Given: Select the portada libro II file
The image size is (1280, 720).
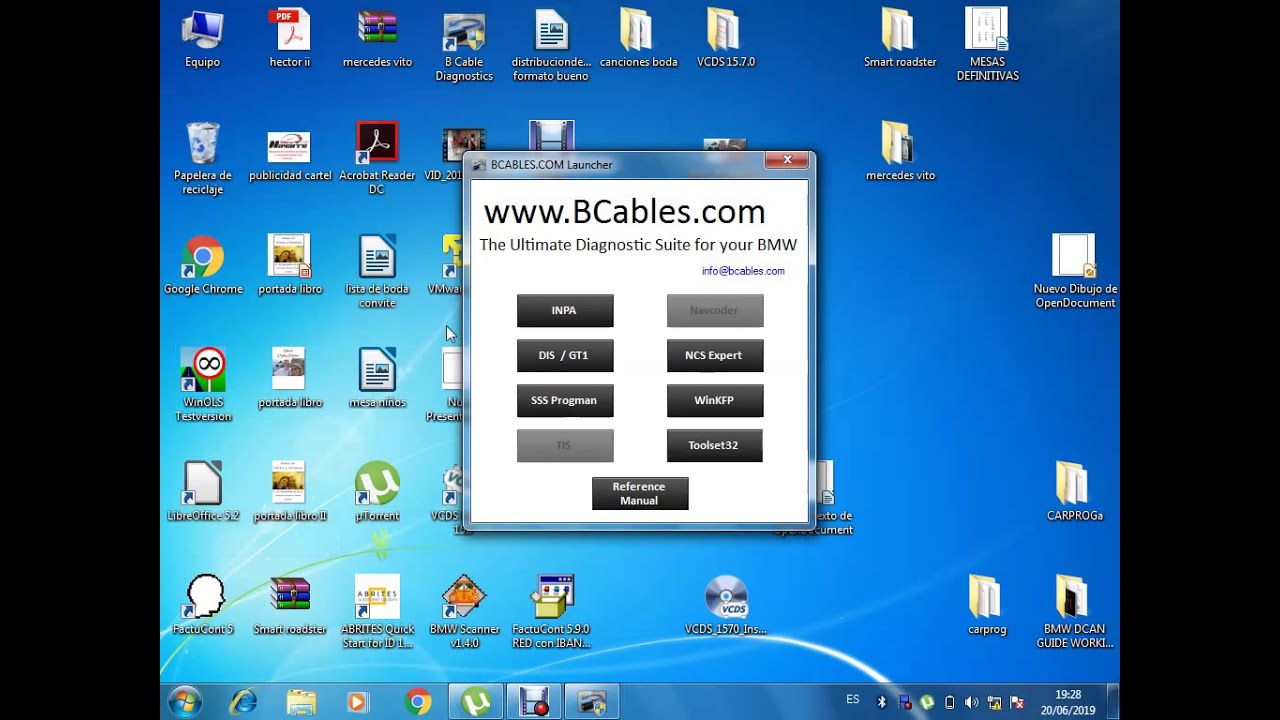Looking at the screenshot, I should tap(290, 493).
